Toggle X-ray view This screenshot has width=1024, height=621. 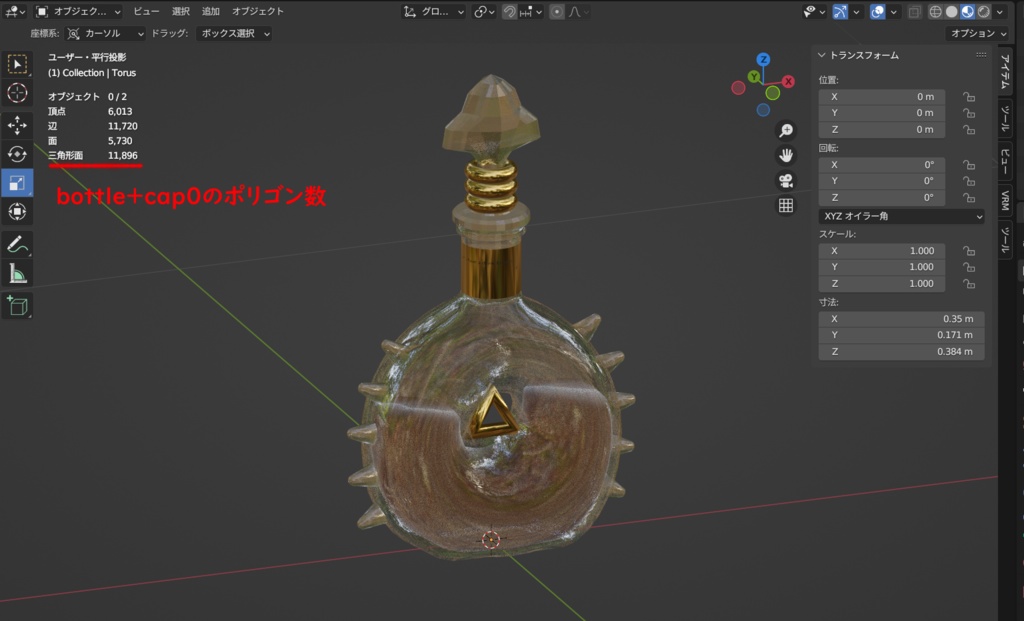tap(914, 12)
